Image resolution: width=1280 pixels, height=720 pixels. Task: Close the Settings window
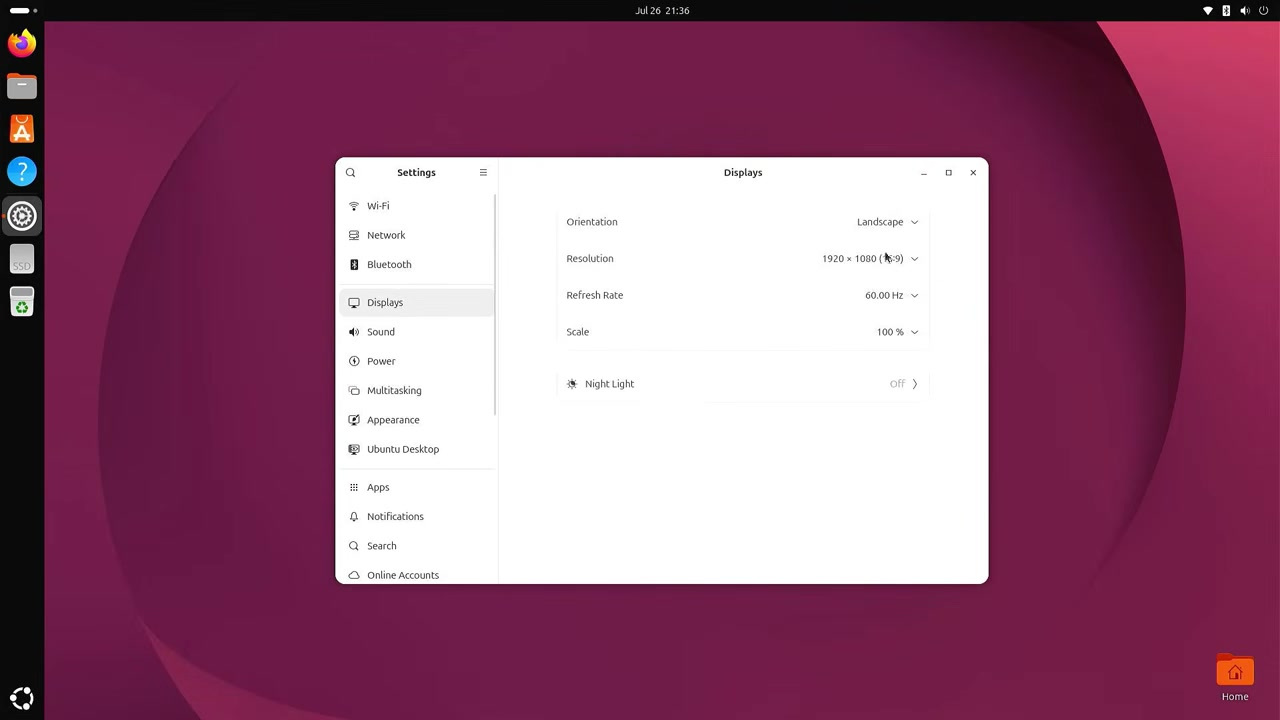click(973, 172)
